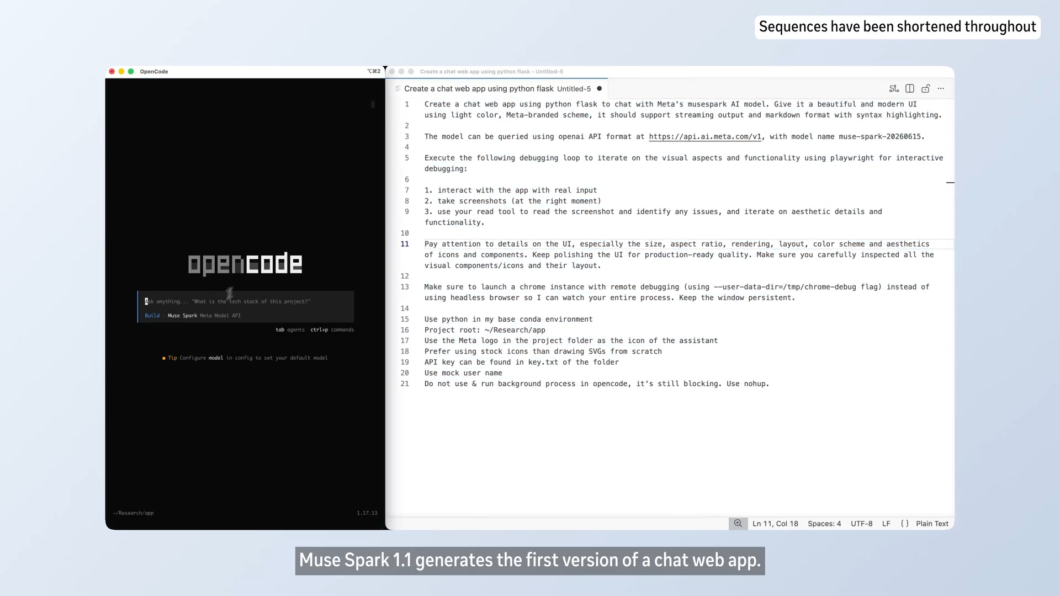This screenshot has height=596, width=1060.
Task: Focus the OpenCode 'Ask anything' prompt field
Action: pyautogui.click(x=247, y=301)
